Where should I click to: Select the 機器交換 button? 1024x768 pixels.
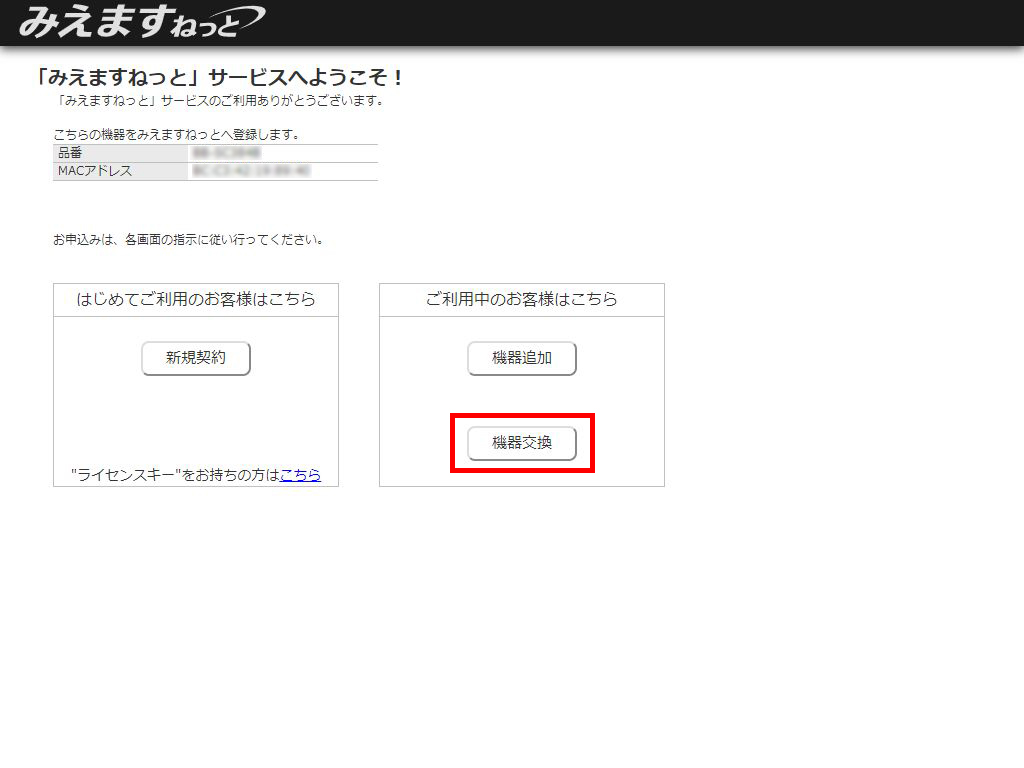click(521, 443)
